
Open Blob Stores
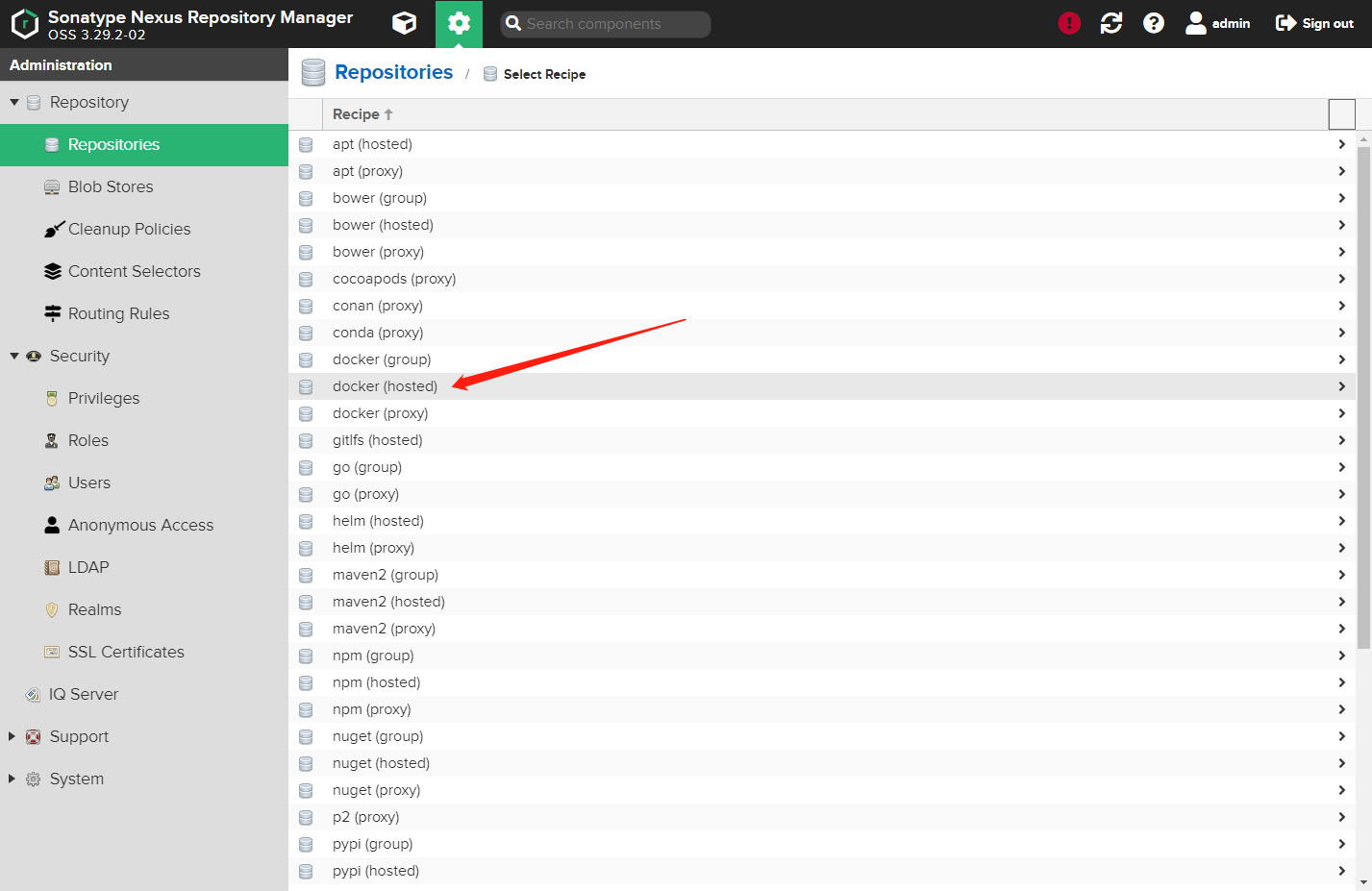click(144, 186)
